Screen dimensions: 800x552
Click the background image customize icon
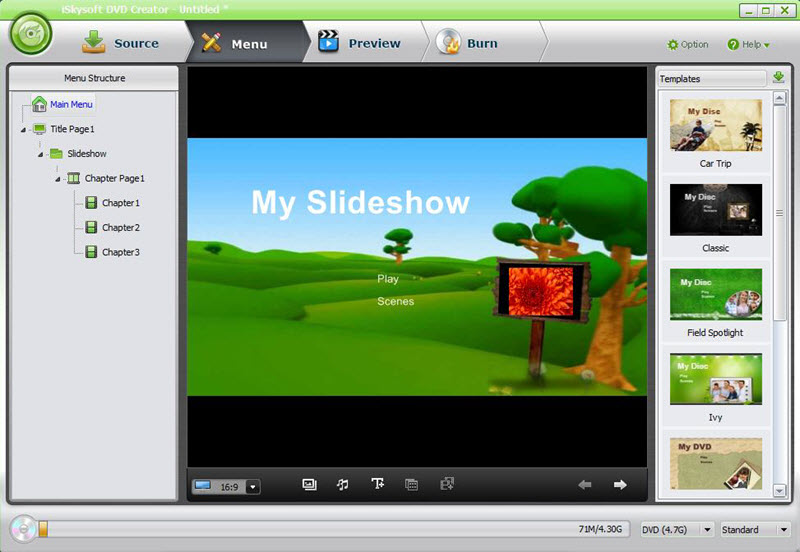(x=310, y=484)
